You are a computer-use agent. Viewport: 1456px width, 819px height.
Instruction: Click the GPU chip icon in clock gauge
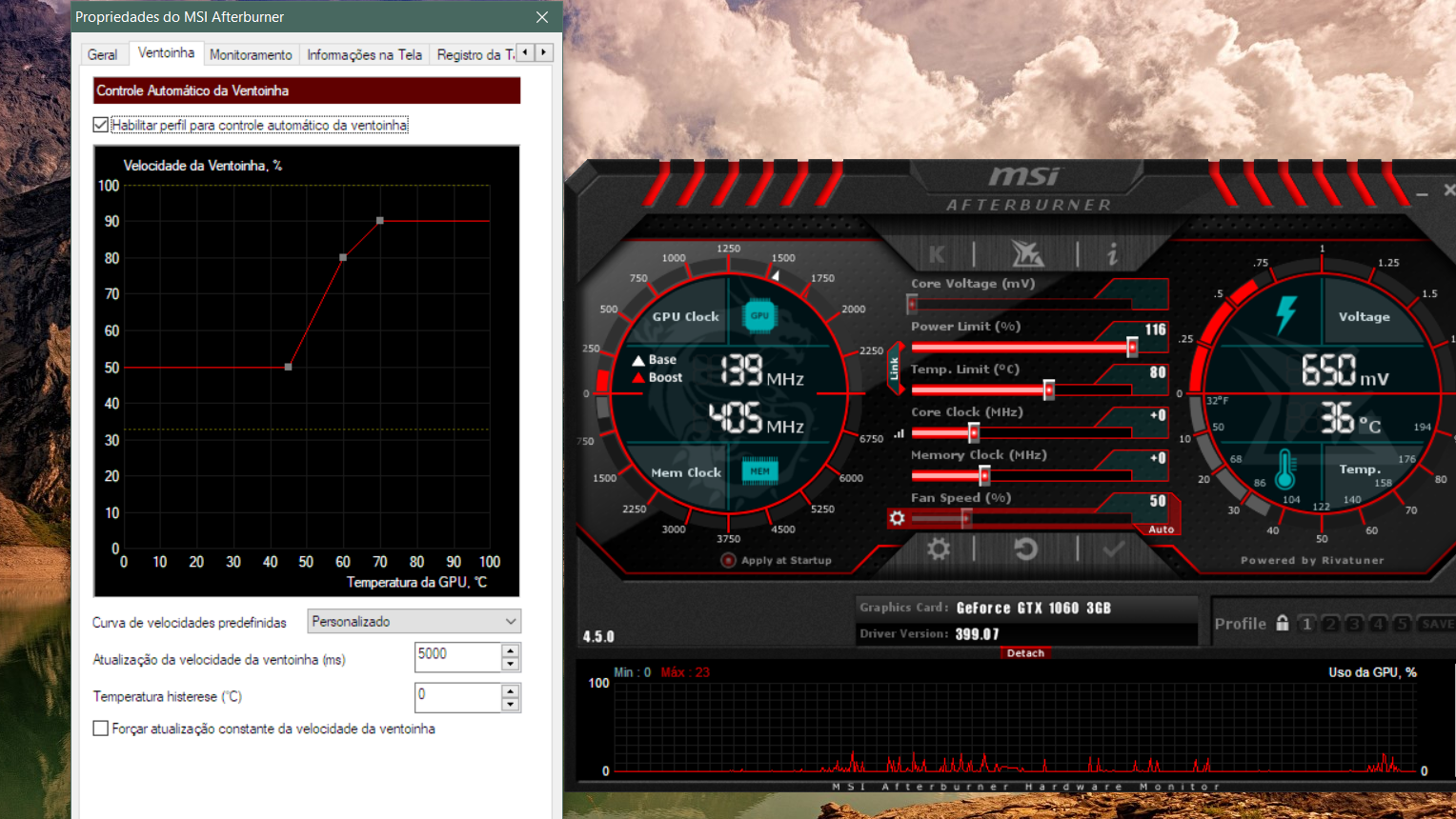(759, 315)
